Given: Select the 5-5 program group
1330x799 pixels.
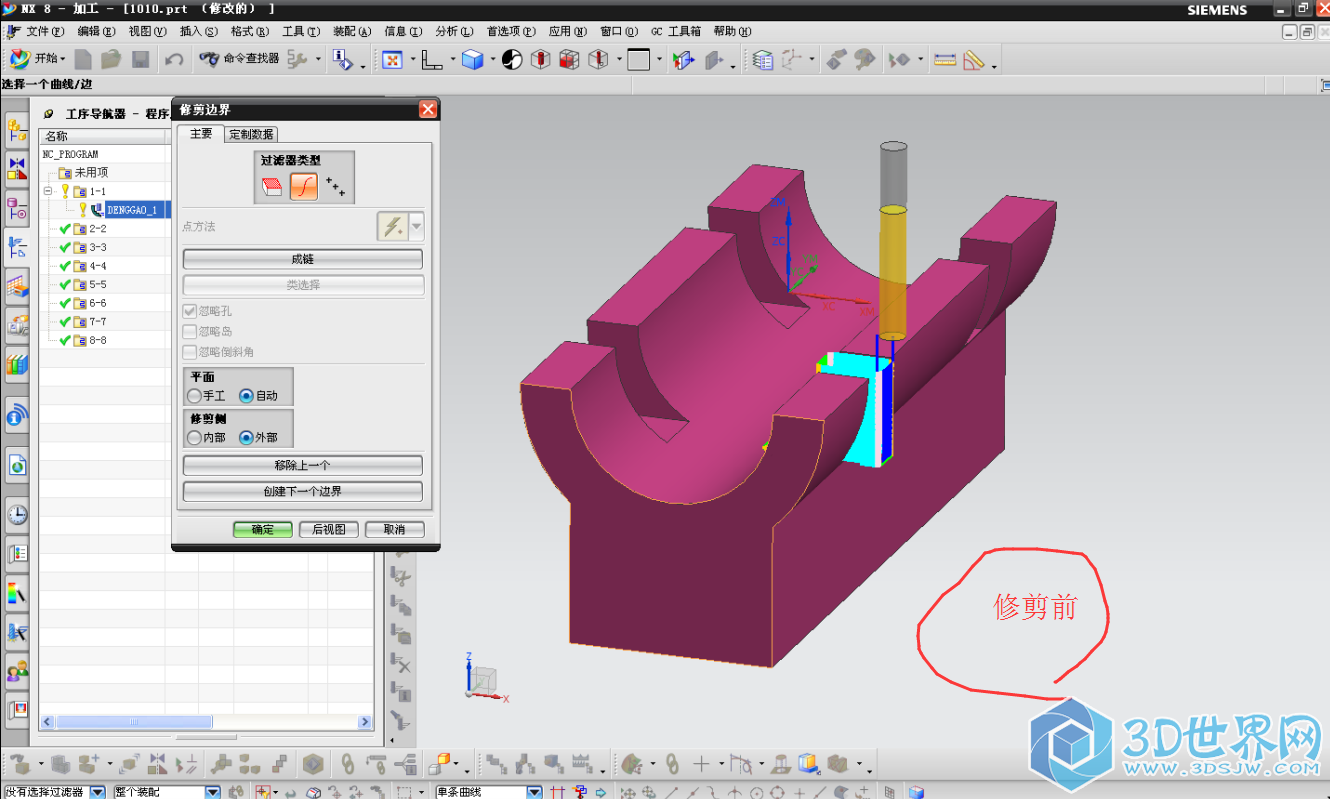Looking at the screenshot, I should click(x=98, y=285).
